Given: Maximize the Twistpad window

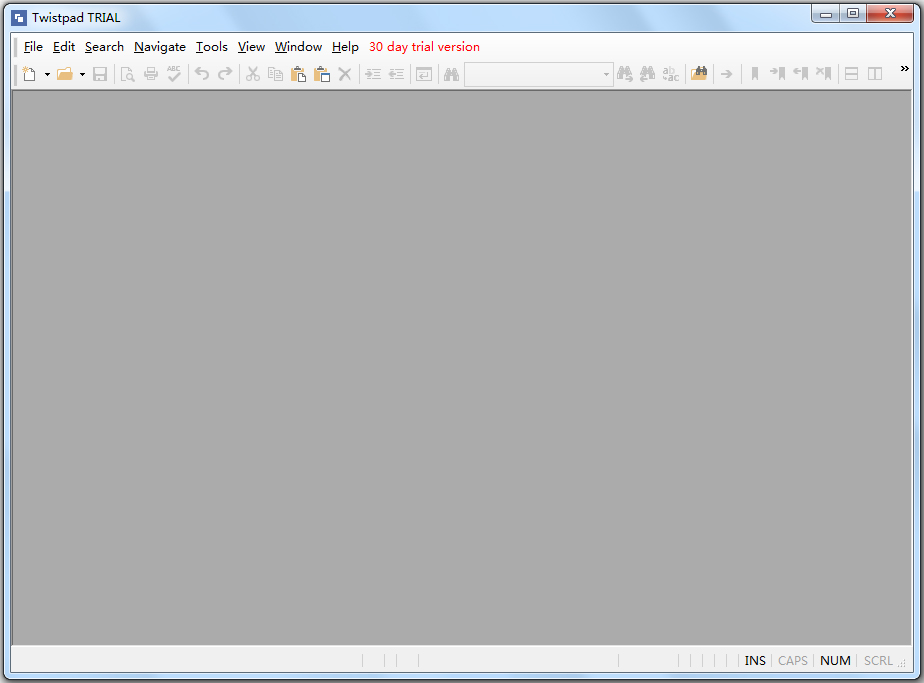Looking at the screenshot, I should pos(853,14).
